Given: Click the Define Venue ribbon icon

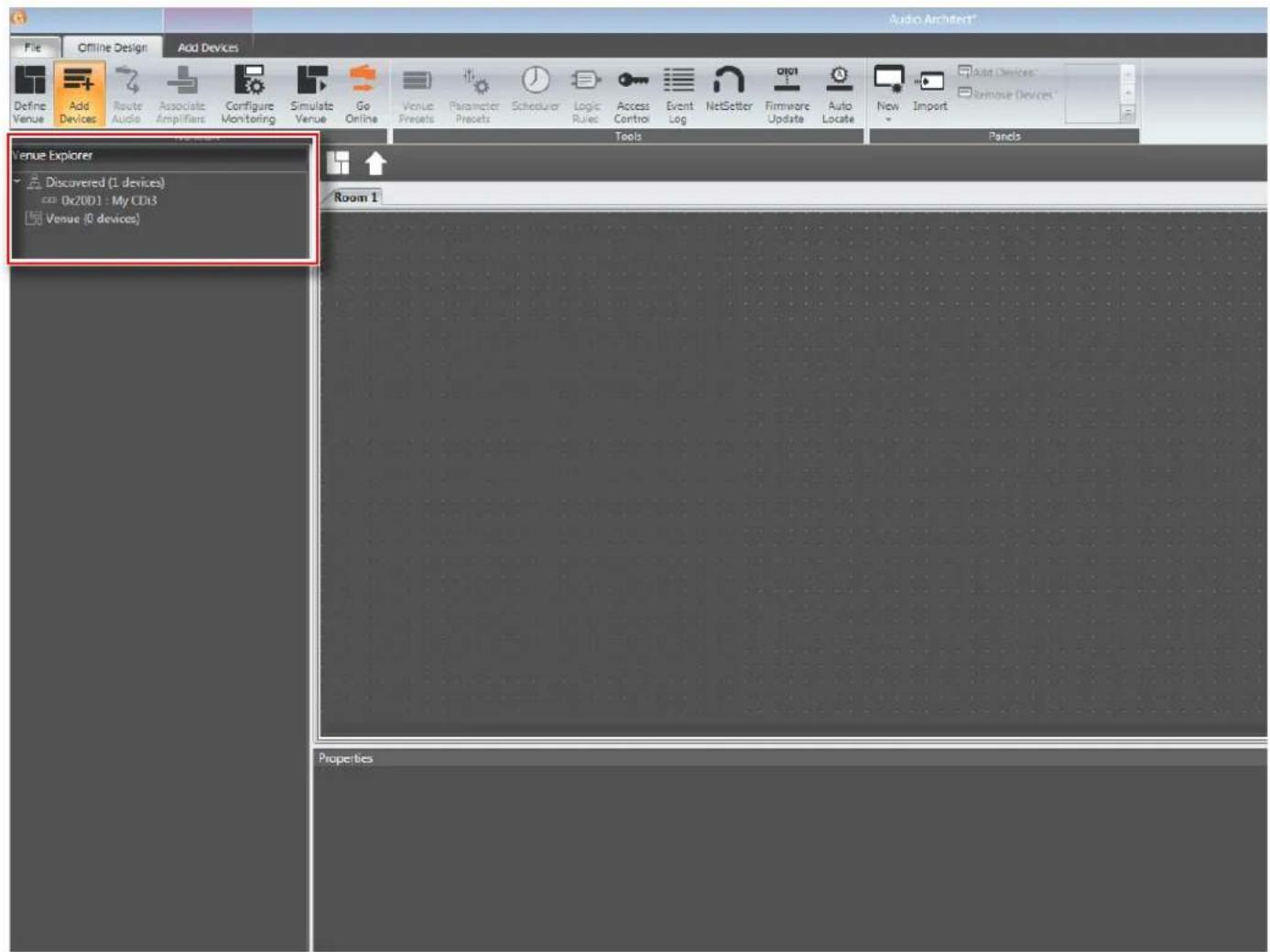Looking at the screenshot, I should tap(29, 93).
